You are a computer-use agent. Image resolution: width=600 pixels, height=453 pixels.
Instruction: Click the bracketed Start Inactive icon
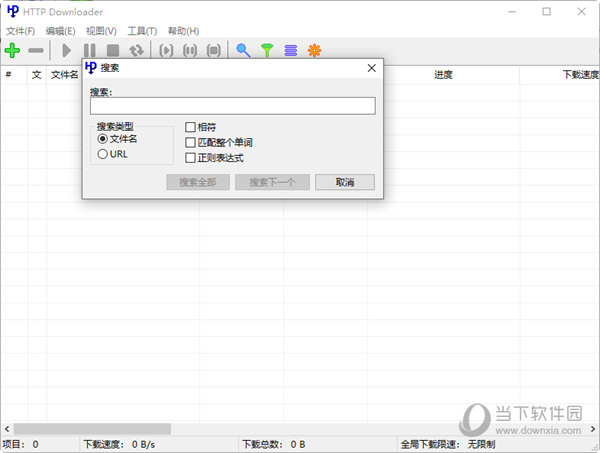click(x=166, y=51)
